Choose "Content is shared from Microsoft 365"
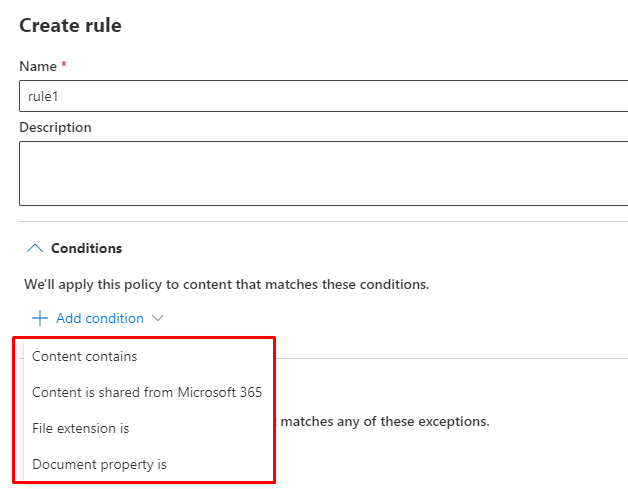628x489 pixels. [147, 392]
